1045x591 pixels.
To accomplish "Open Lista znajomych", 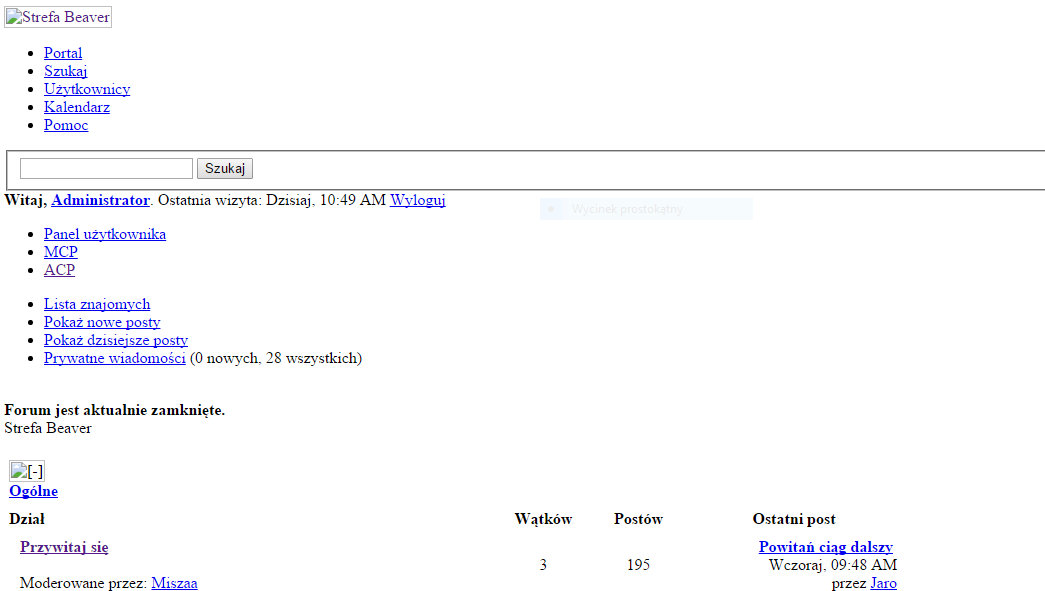I will coord(97,304).
